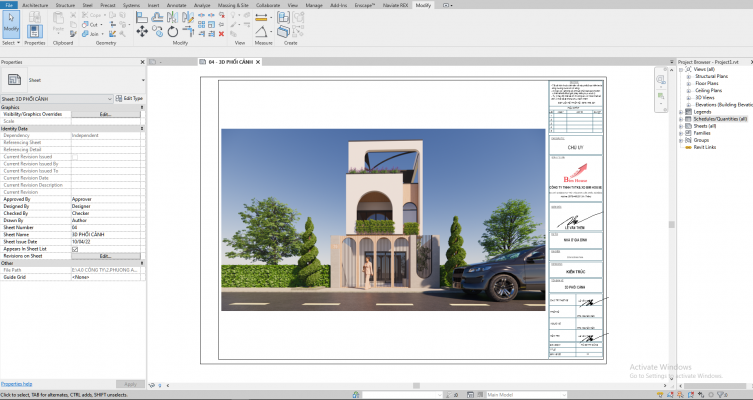Open the Properties help link
753x400 pixels.
[x=17, y=384]
